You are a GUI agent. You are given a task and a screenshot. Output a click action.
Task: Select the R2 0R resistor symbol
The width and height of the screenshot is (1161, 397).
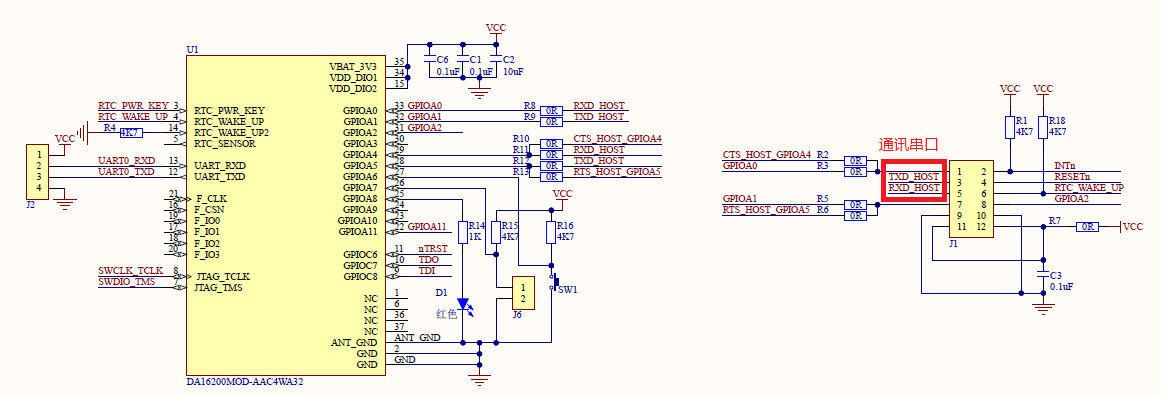tap(855, 161)
